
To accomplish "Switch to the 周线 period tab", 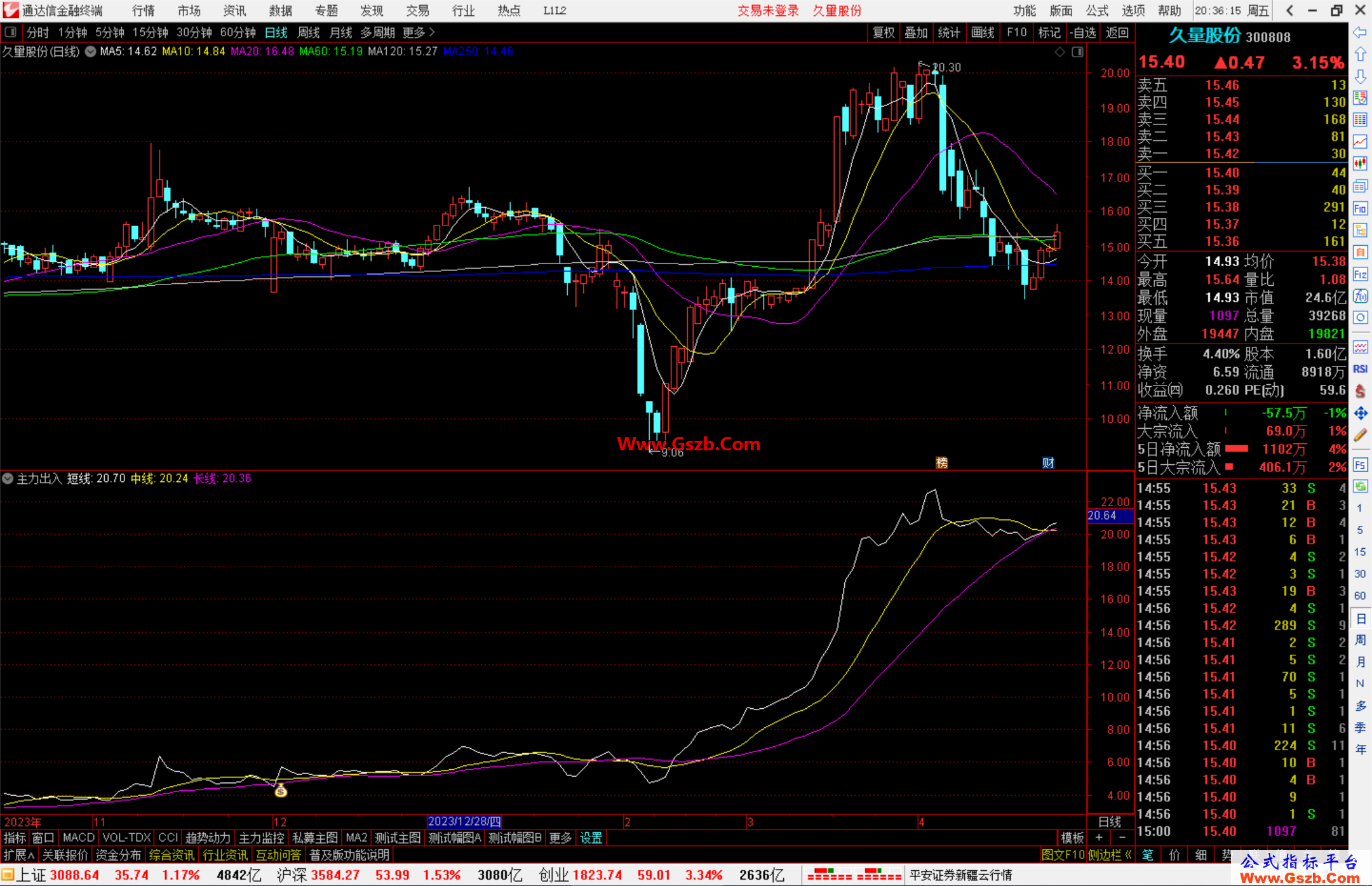I will [309, 32].
